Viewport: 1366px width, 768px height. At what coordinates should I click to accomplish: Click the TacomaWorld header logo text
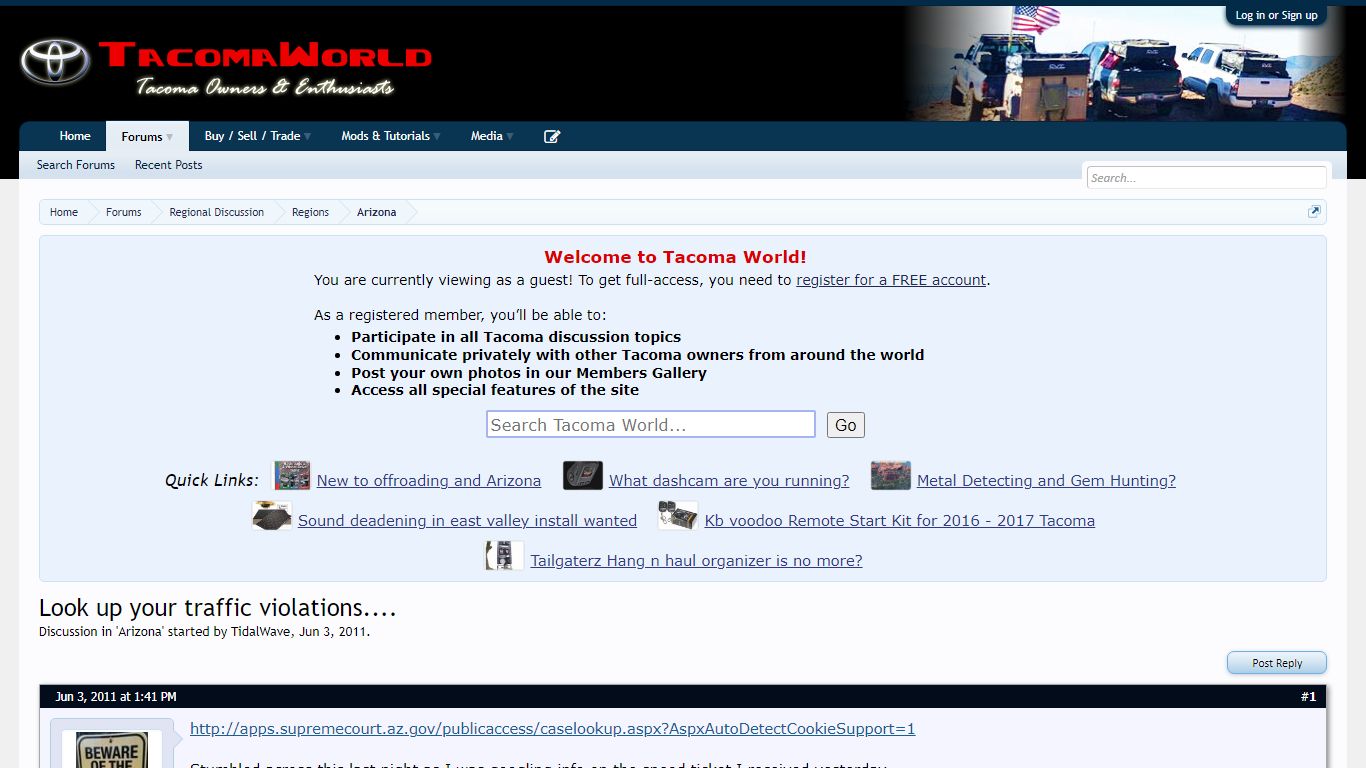(265, 56)
